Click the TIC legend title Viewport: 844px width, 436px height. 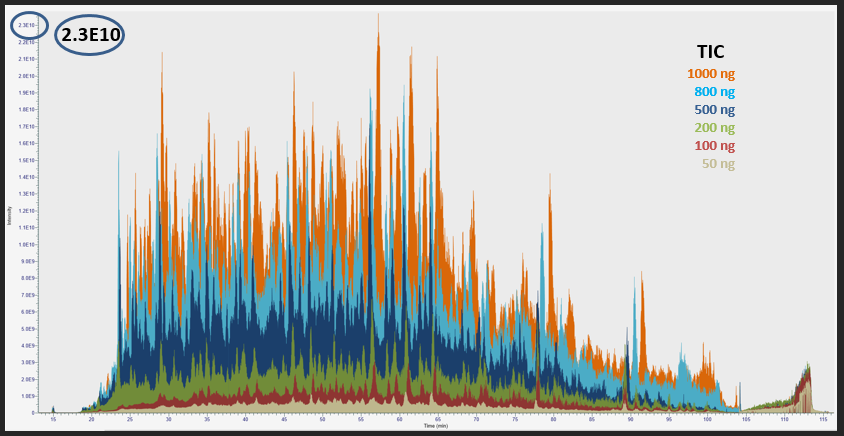(x=711, y=52)
